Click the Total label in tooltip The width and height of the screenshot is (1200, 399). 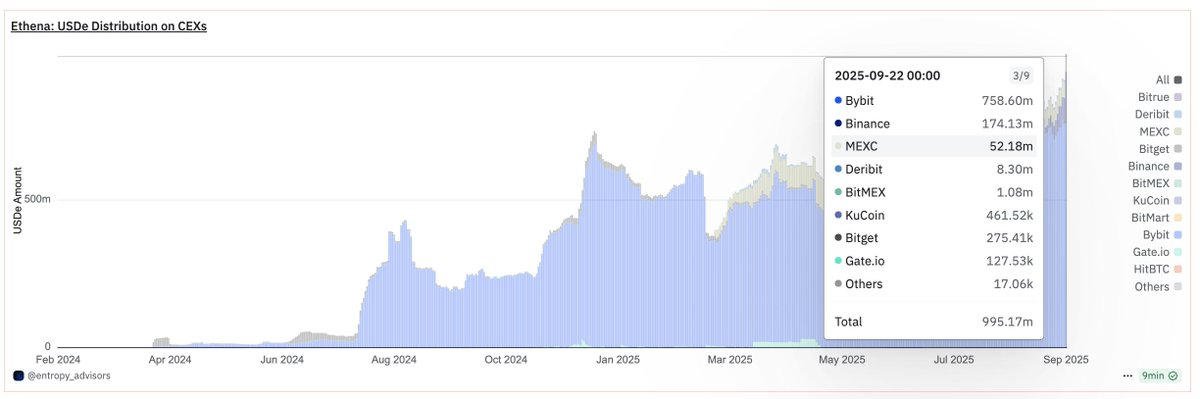[848, 322]
